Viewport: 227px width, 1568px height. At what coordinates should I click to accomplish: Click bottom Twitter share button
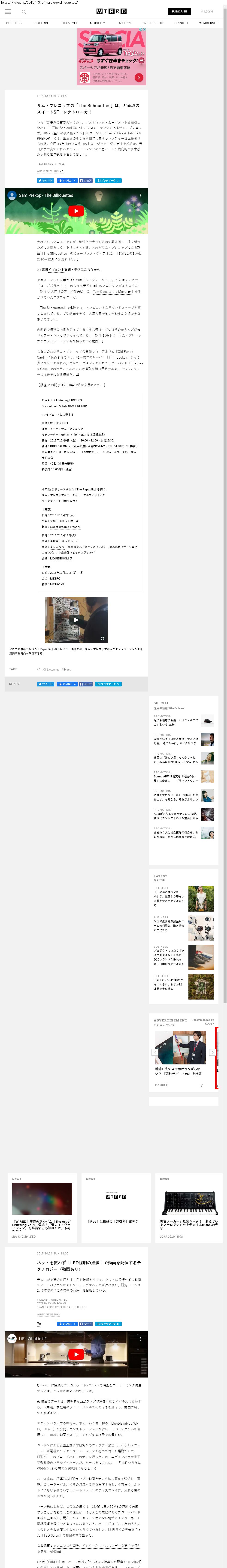tap(46, 684)
